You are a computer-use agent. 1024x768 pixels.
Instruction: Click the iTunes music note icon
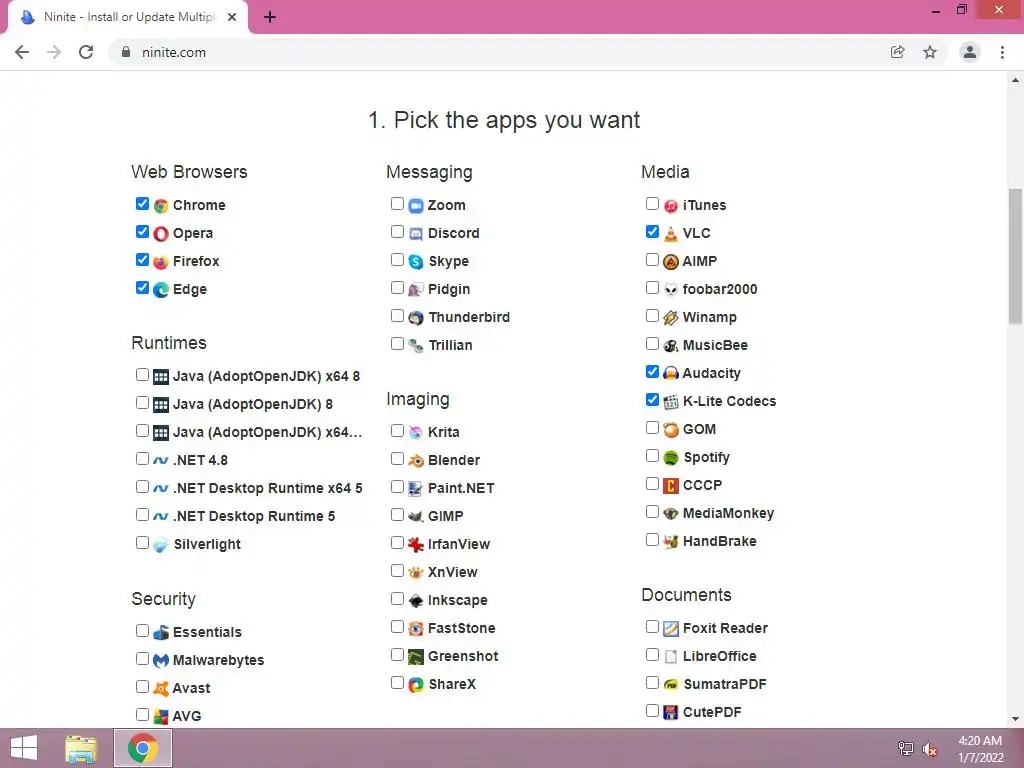671,206
